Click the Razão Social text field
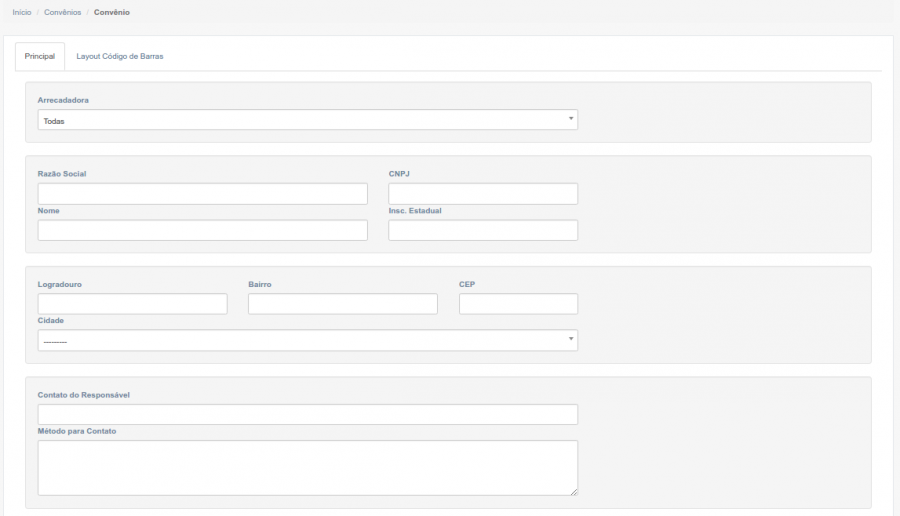 (202, 194)
